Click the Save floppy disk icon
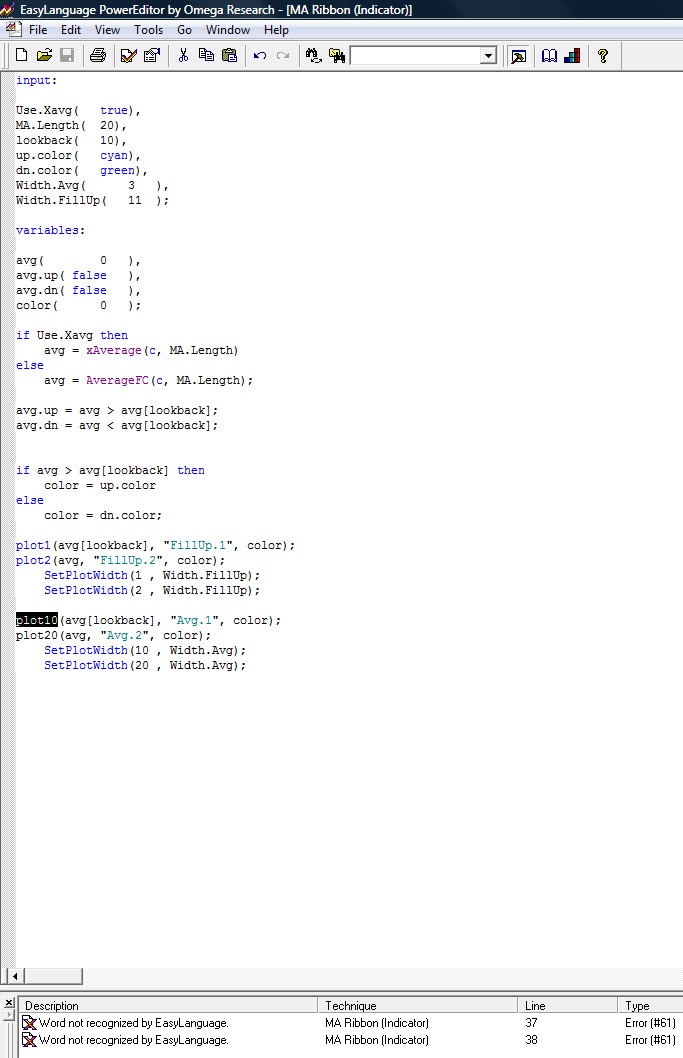 click(67, 55)
